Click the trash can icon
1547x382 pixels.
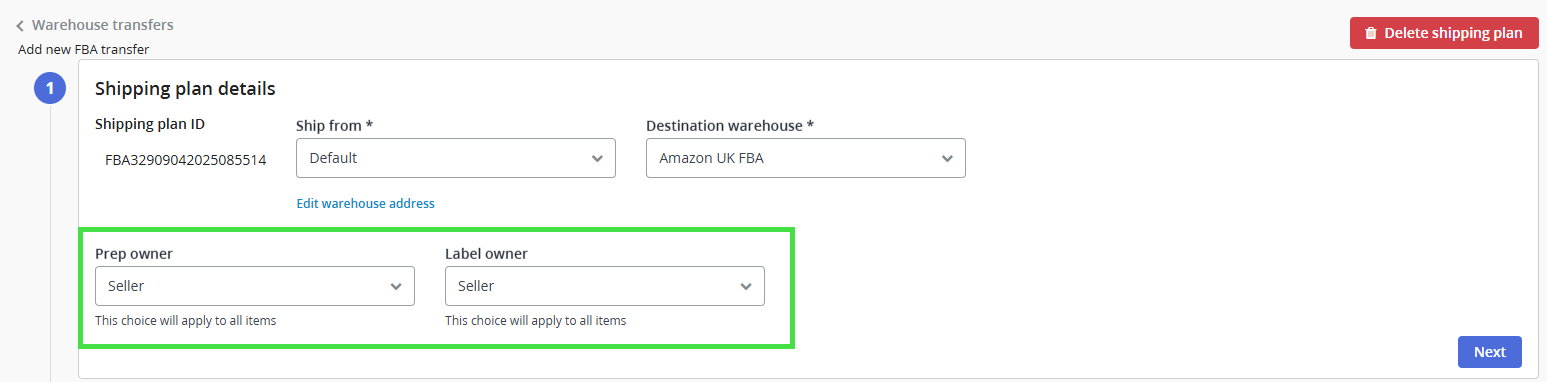[x=1371, y=33]
